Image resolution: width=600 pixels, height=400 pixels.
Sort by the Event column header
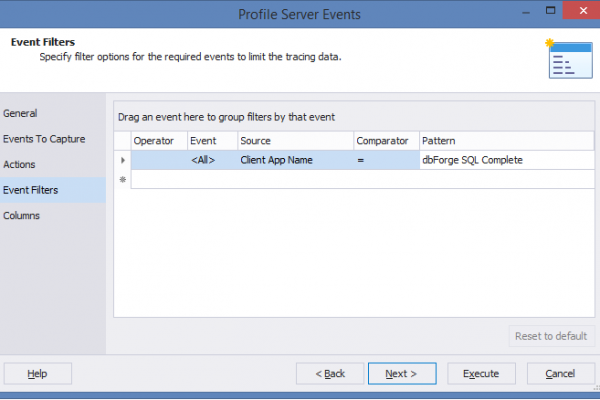click(x=212, y=141)
